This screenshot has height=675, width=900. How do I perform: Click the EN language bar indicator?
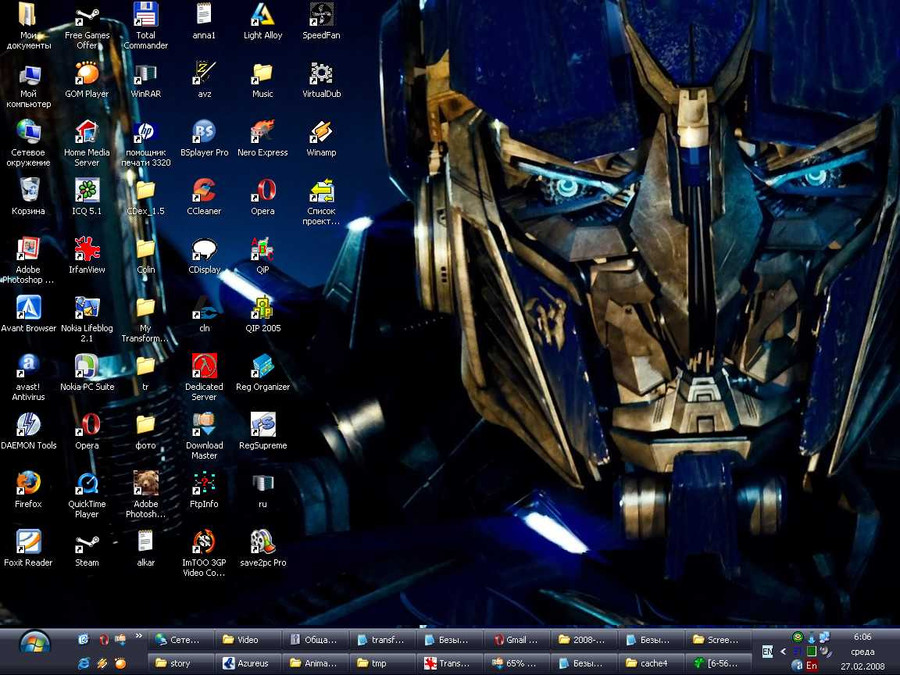click(767, 651)
